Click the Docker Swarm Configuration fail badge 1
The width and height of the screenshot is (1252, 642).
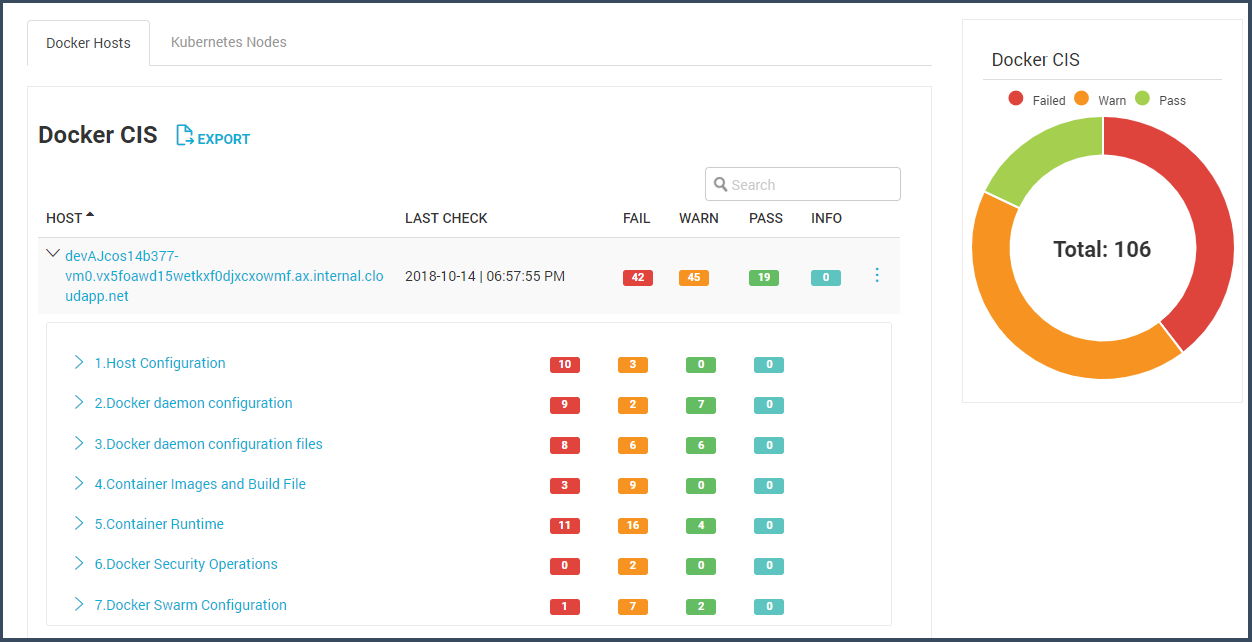coord(565,606)
